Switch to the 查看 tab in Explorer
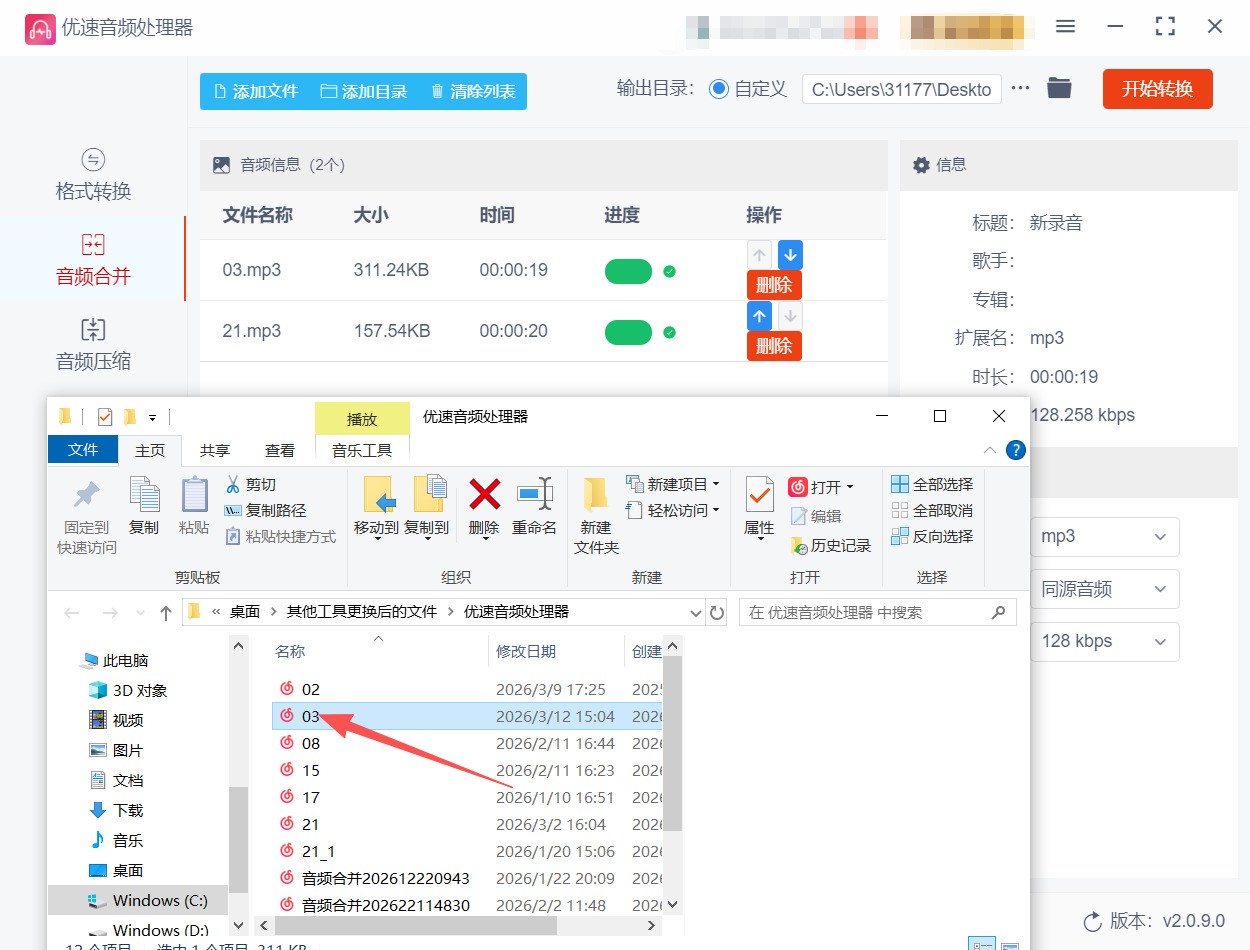The width and height of the screenshot is (1250, 950). [x=280, y=450]
